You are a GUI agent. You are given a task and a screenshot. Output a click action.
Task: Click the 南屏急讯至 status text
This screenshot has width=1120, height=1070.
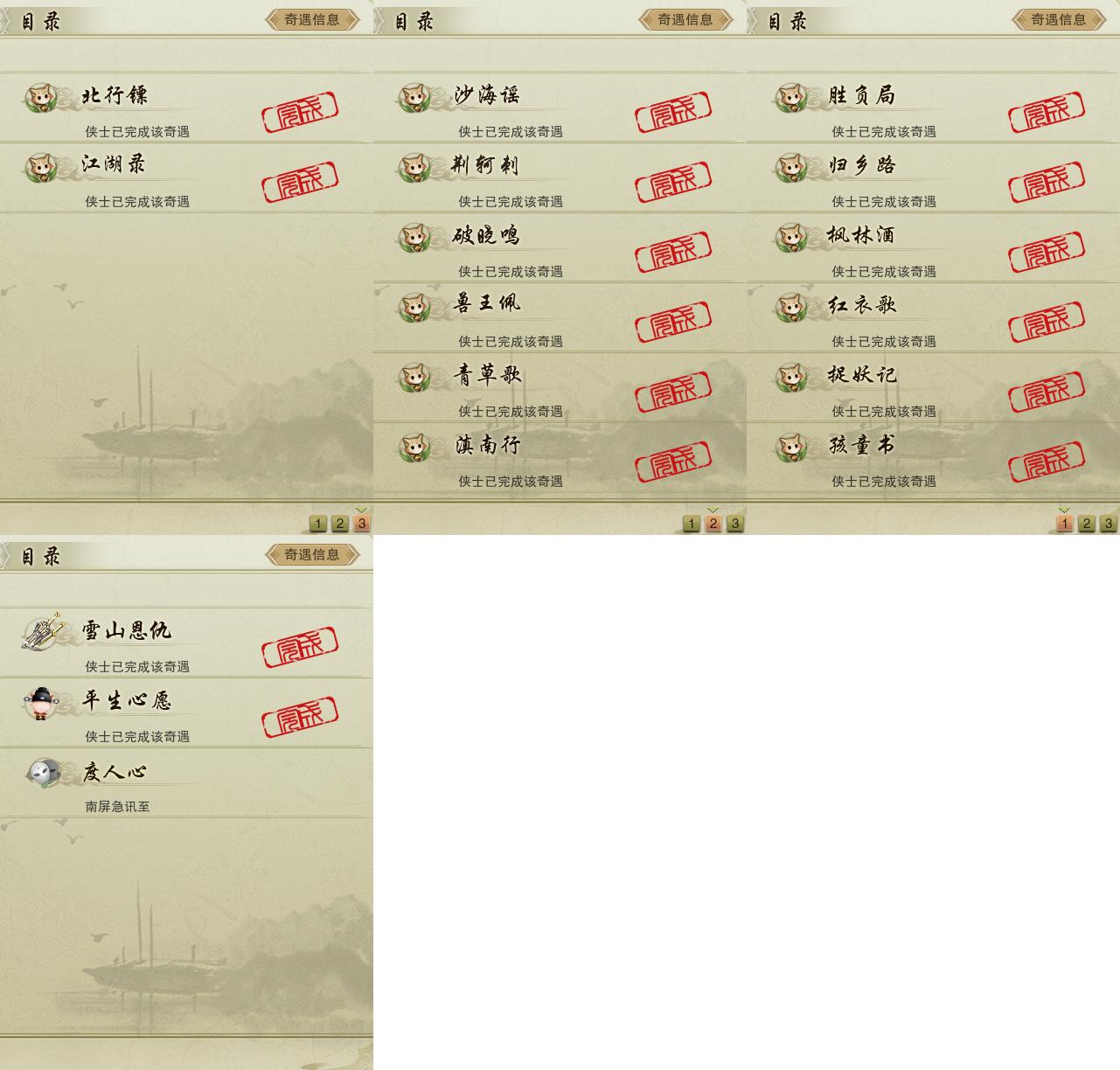118,807
